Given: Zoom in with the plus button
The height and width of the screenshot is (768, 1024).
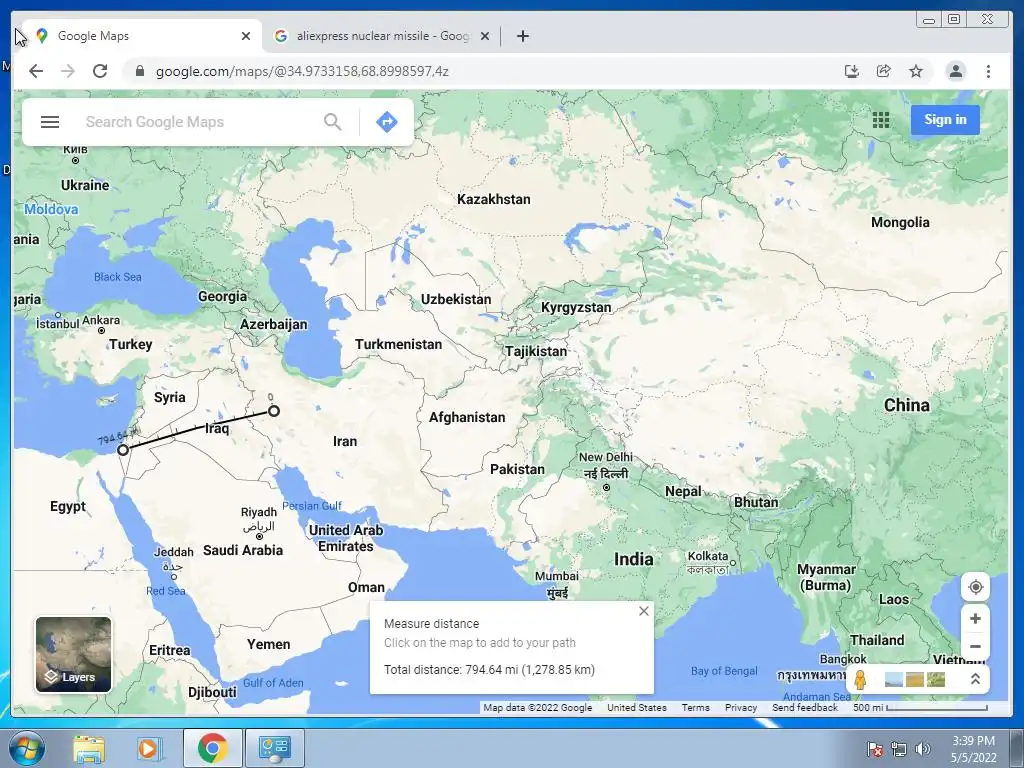Looking at the screenshot, I should pos(975,618).
